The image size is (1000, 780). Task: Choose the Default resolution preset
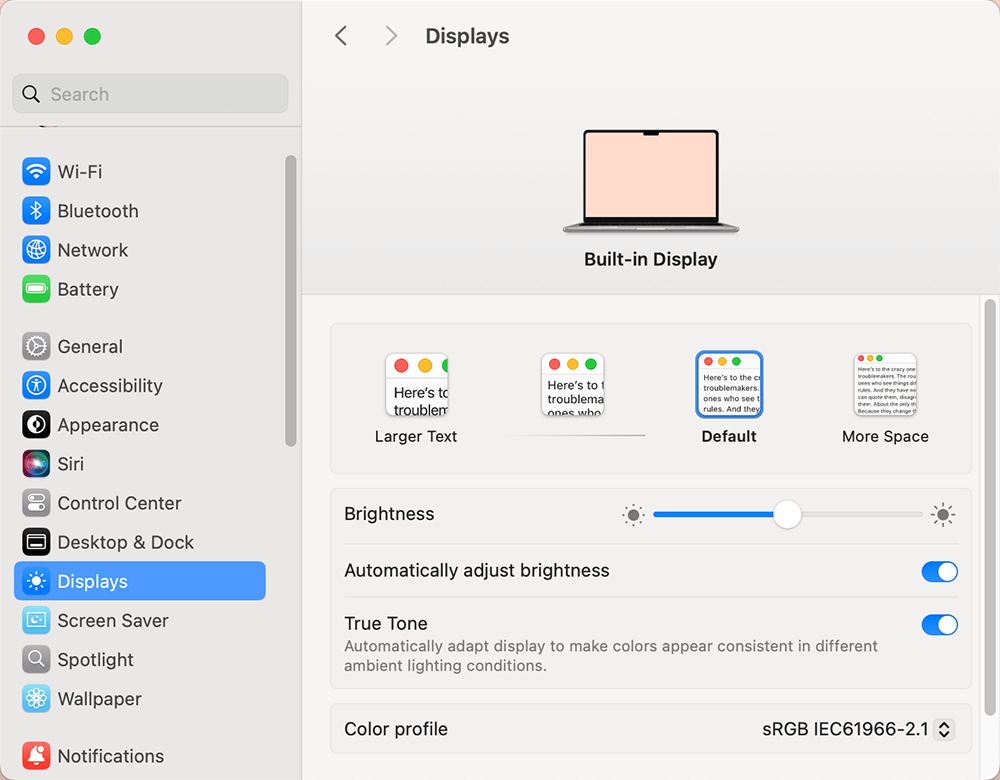[x=729, y=385]
